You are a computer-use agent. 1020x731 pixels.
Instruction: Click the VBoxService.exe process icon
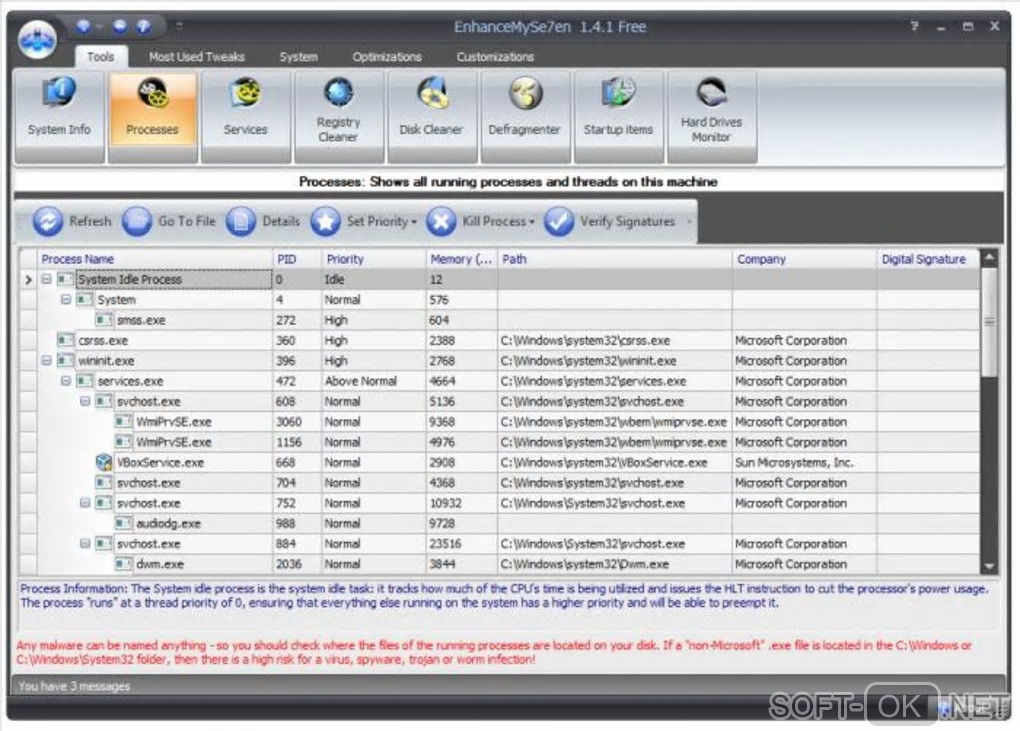pyautogui.click(x=103, y=462)
